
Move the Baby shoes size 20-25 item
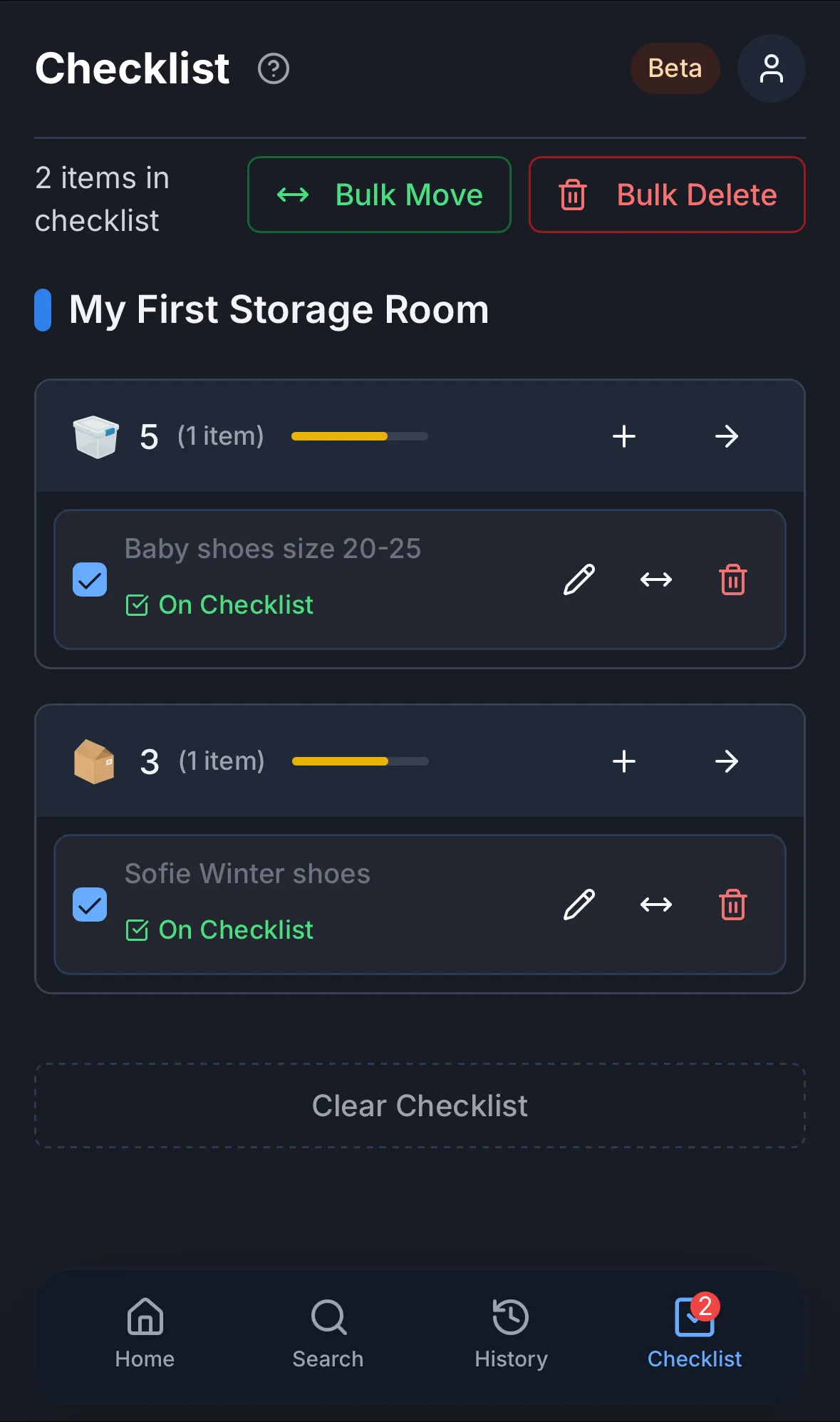pyautogui.click(x=656, y=579)
